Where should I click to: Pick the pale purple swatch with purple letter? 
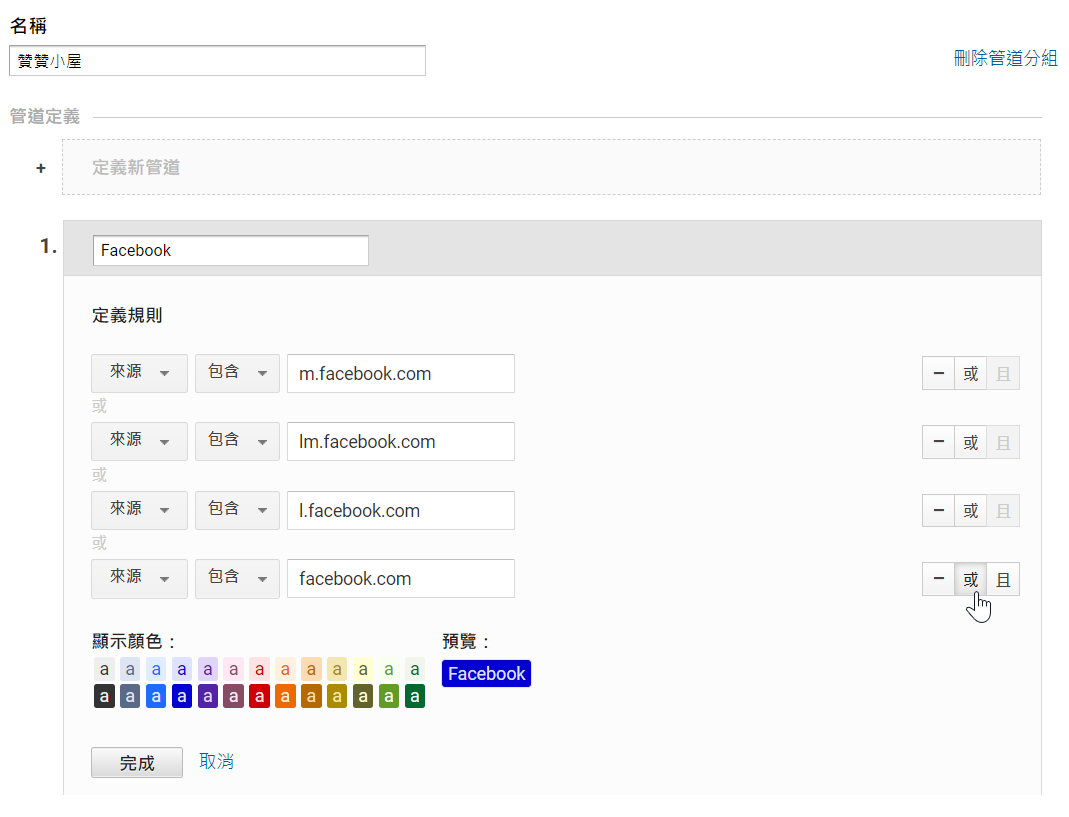[208, 669]
